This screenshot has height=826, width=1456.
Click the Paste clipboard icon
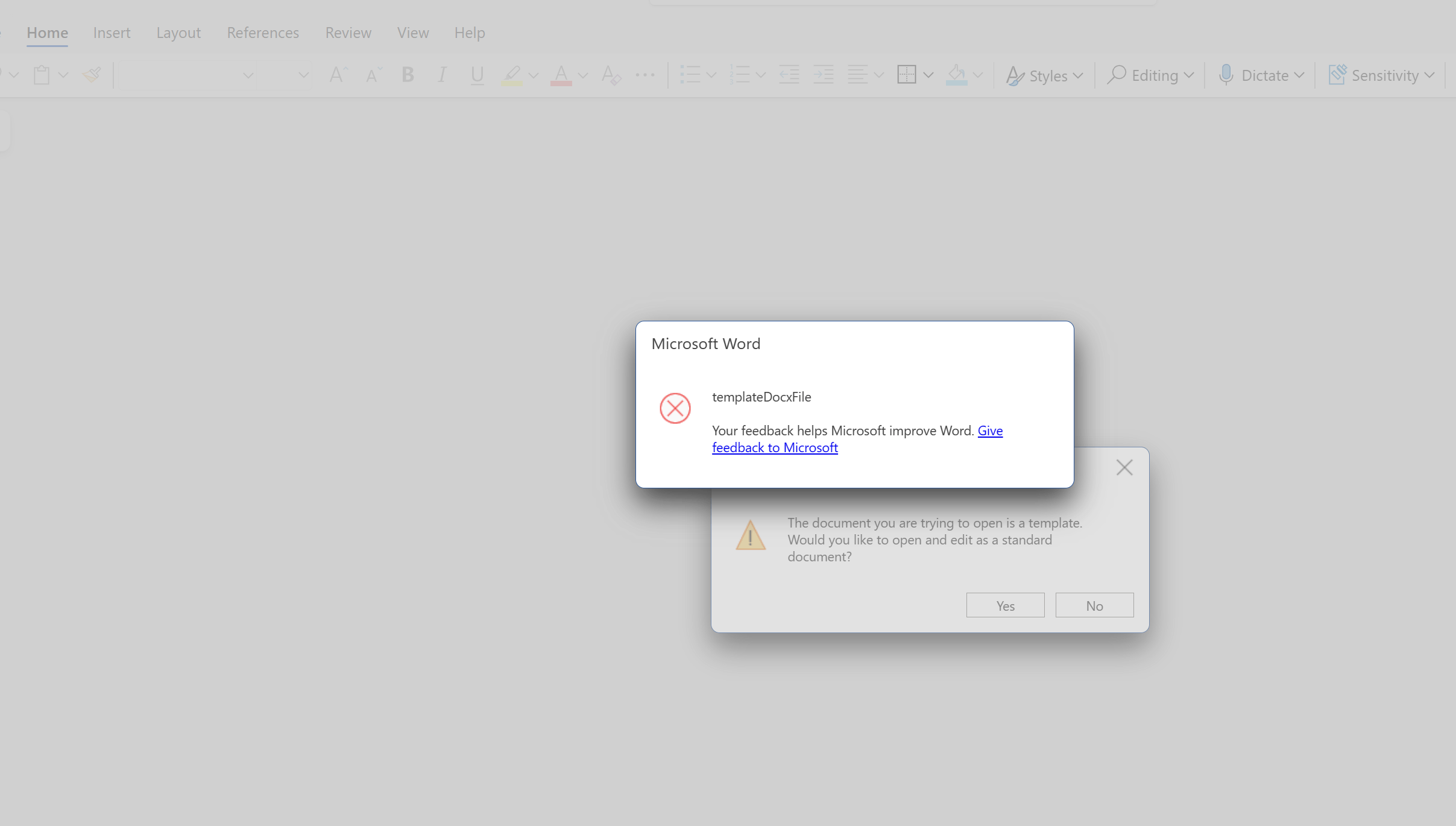pyautogui.click(x=42, y=75)
